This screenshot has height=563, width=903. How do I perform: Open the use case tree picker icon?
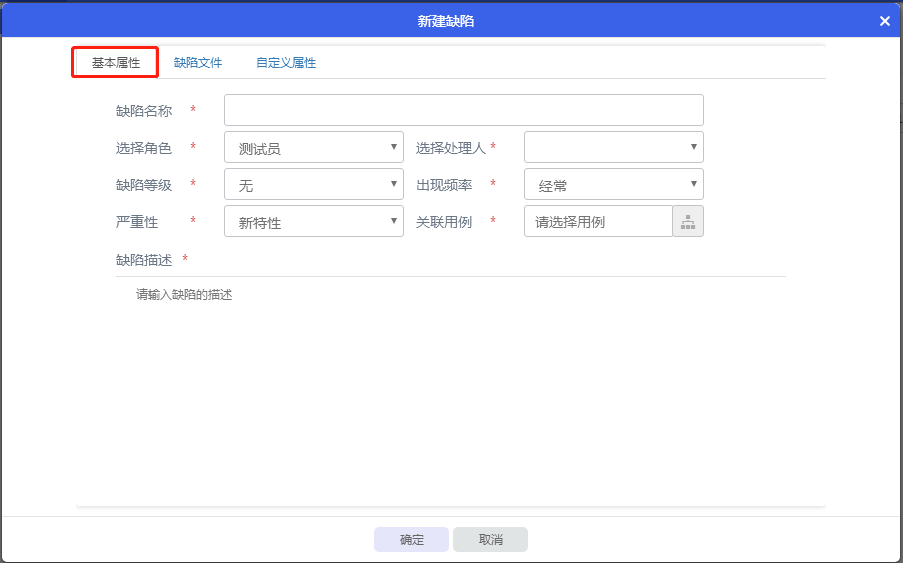point(688,222)
